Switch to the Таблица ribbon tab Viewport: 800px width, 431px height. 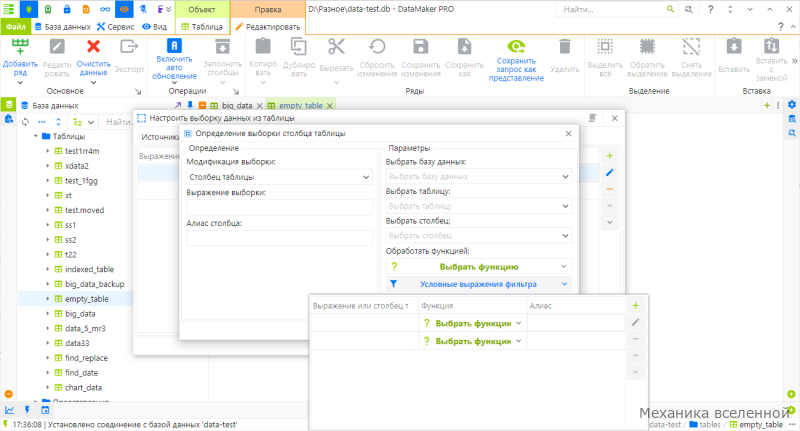pyautogui.click(x=202, y=27)
